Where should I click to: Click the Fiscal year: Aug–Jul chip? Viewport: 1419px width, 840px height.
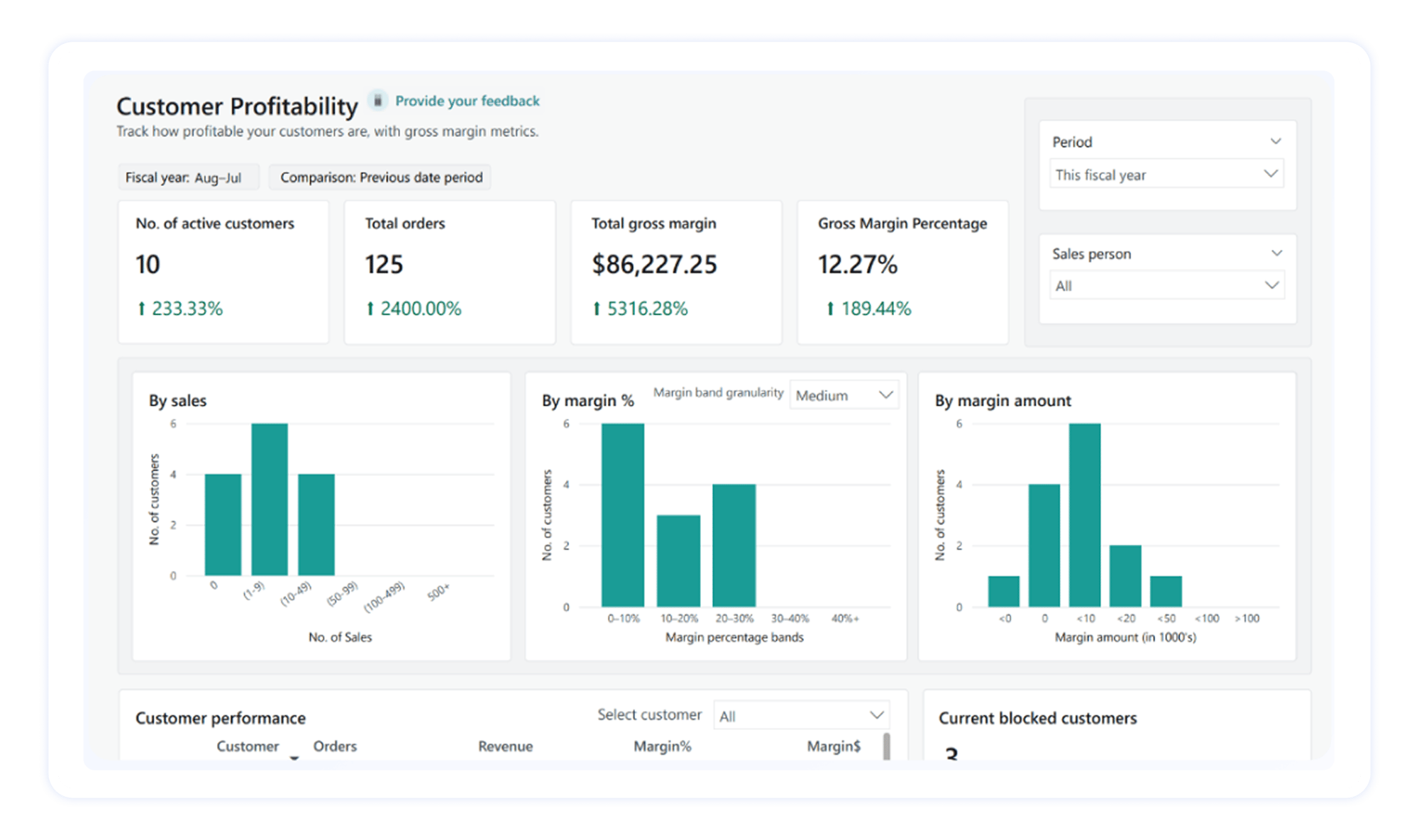pos(188,177)
